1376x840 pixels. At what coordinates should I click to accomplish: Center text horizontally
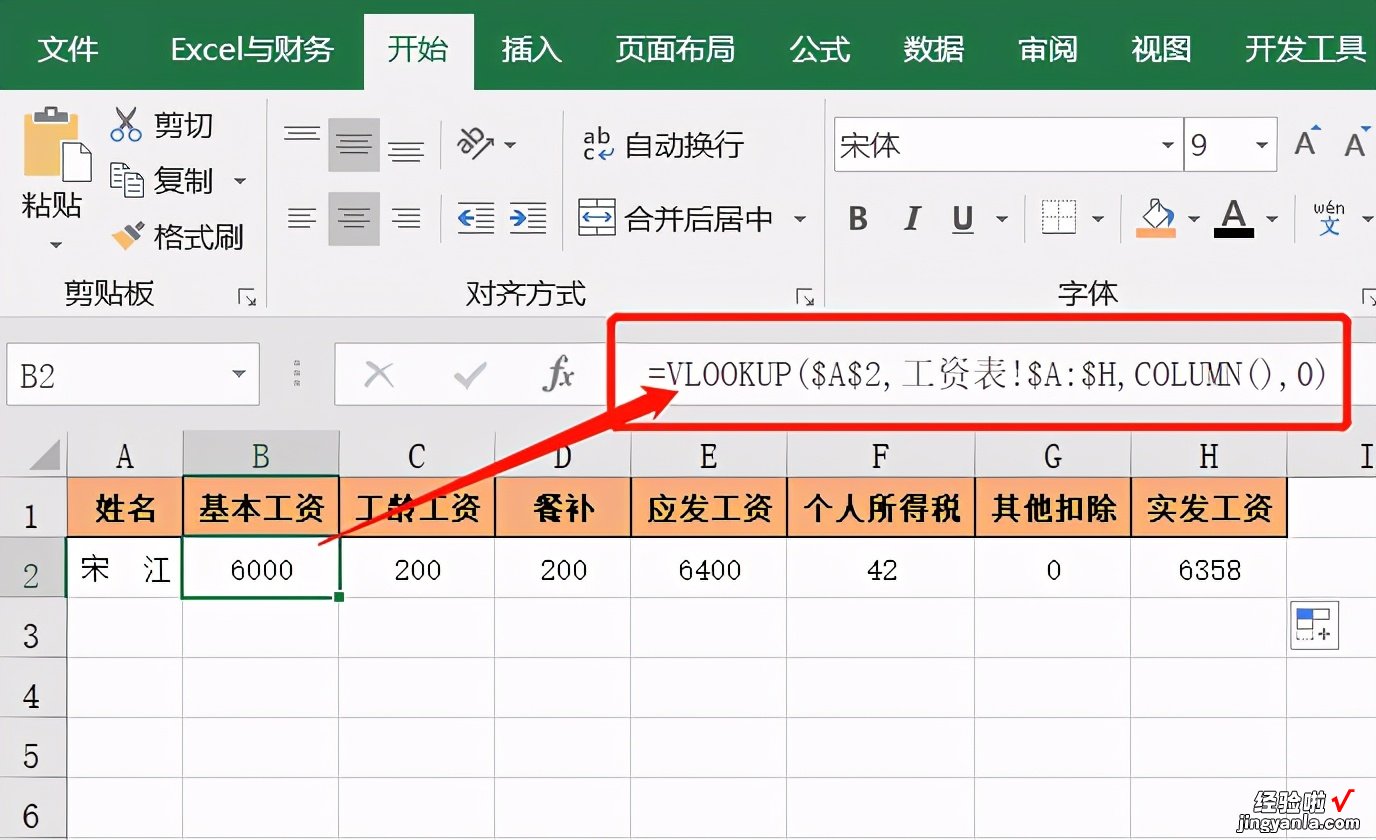click(354, 218)
